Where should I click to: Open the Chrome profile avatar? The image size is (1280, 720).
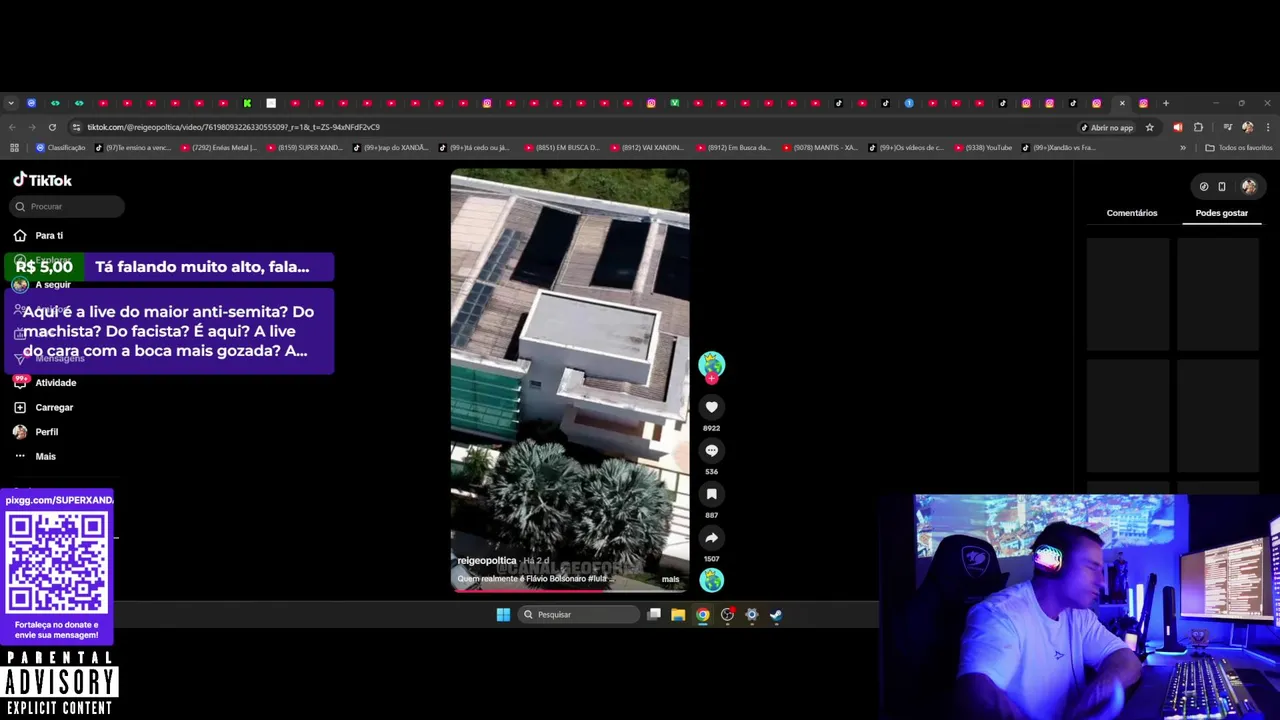point(1247,127)
